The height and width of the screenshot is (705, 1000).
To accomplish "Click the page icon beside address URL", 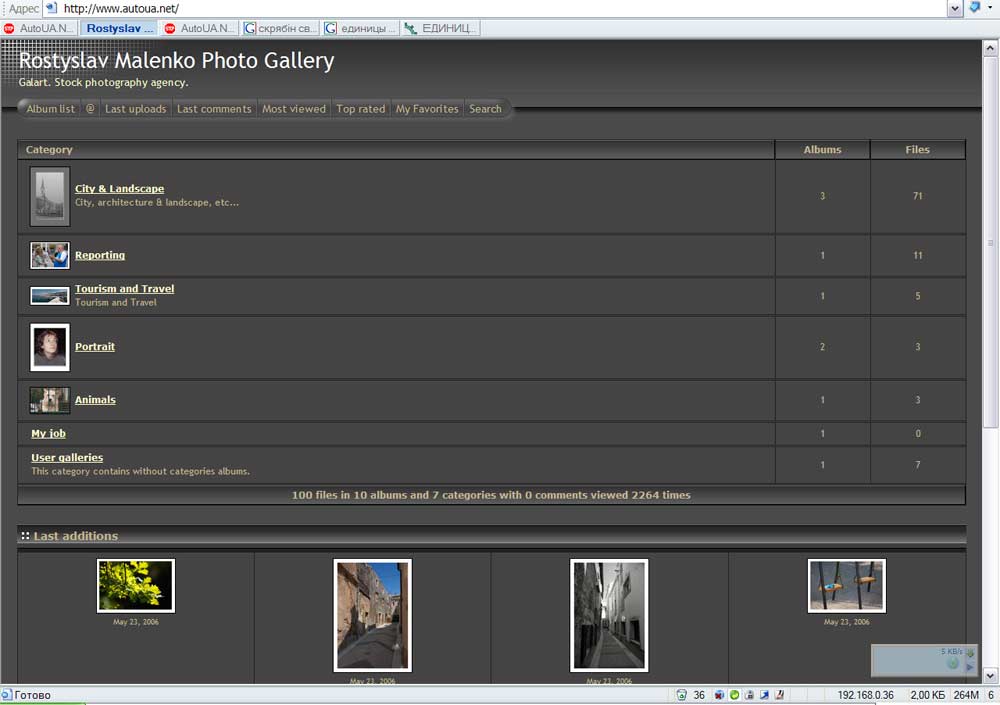I will pos(51,8).
